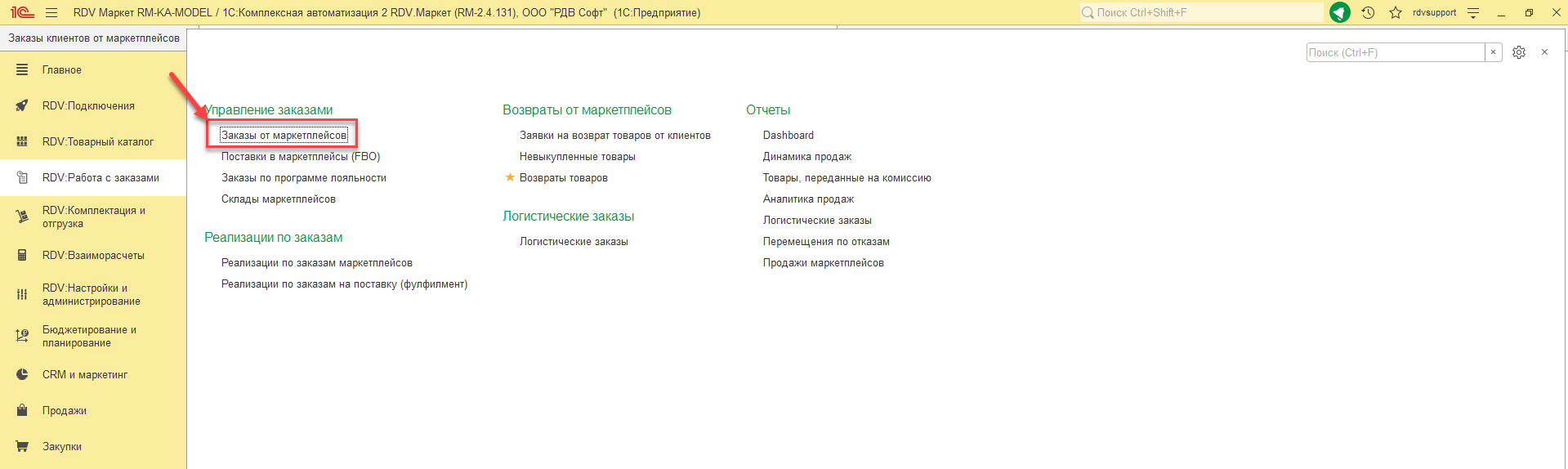The height and width of the screenshot is (469, 1568).
Task: Open Логистические заказы link under Логистические заказы heading
Action: point(574,242)
